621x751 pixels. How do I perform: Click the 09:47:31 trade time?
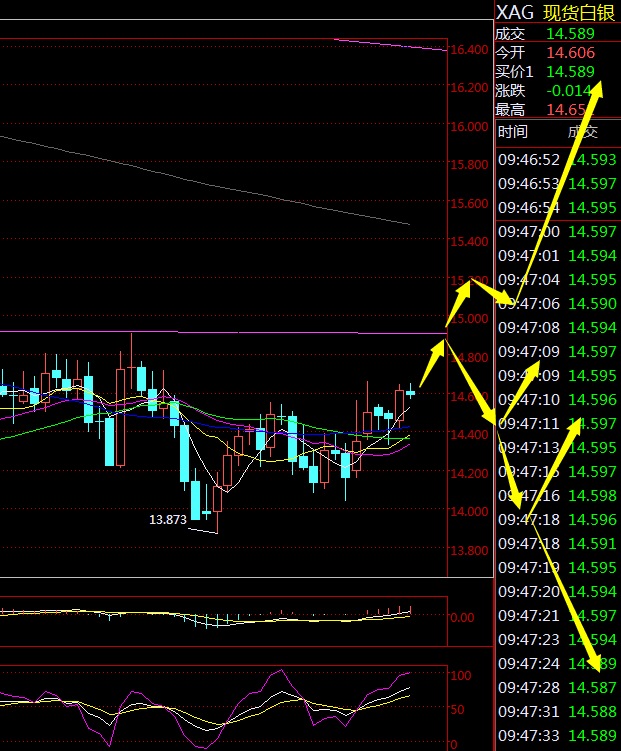click(529, 712)
